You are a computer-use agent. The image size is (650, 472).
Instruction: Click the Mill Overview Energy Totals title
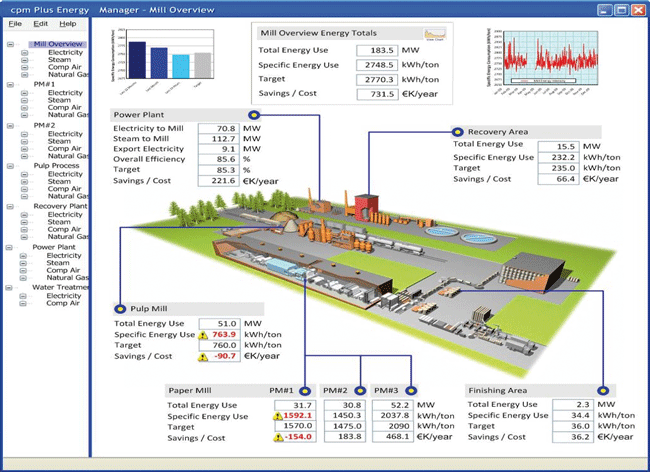(318, 33)
